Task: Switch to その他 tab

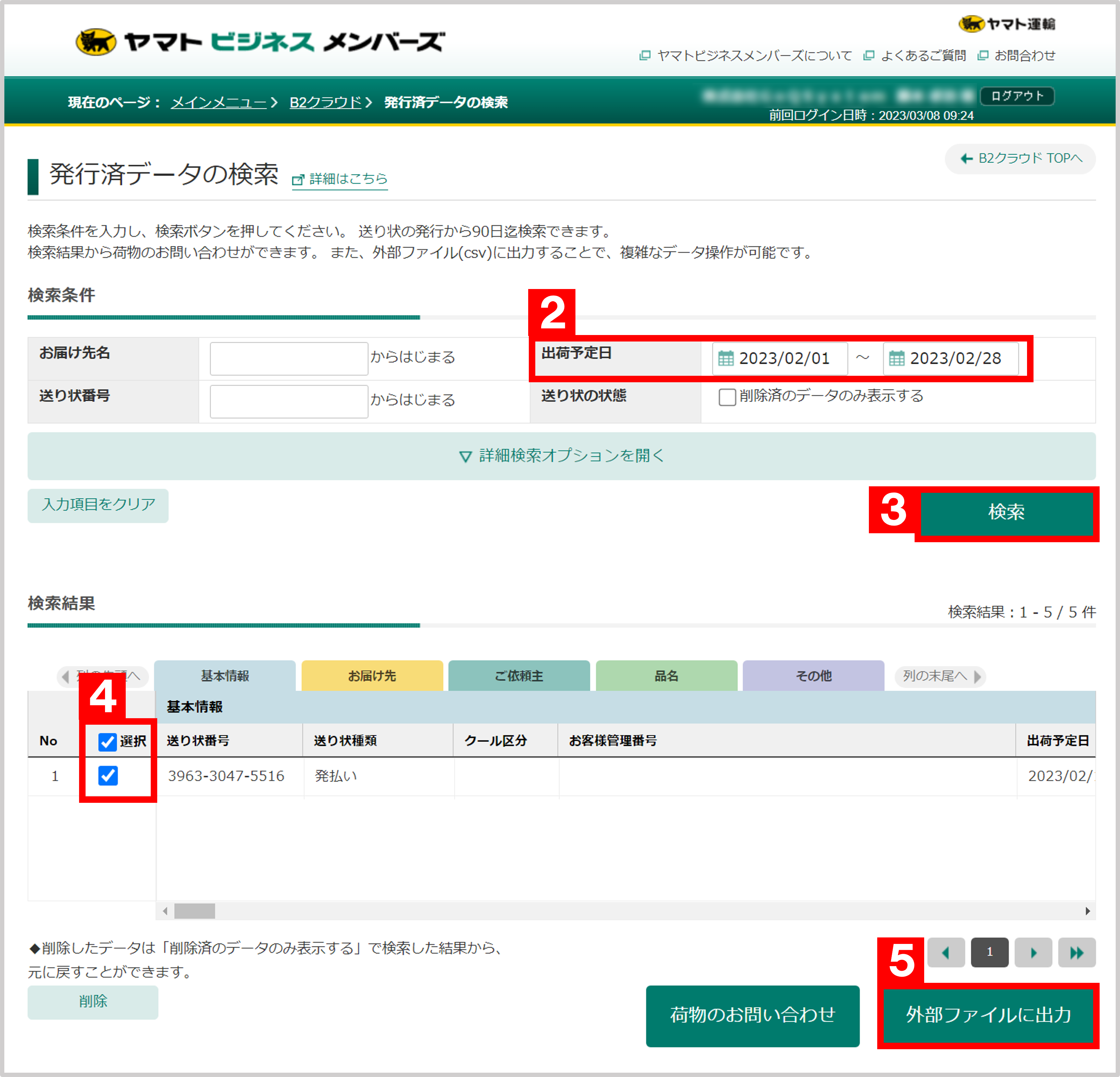Action: pos(814,676)
